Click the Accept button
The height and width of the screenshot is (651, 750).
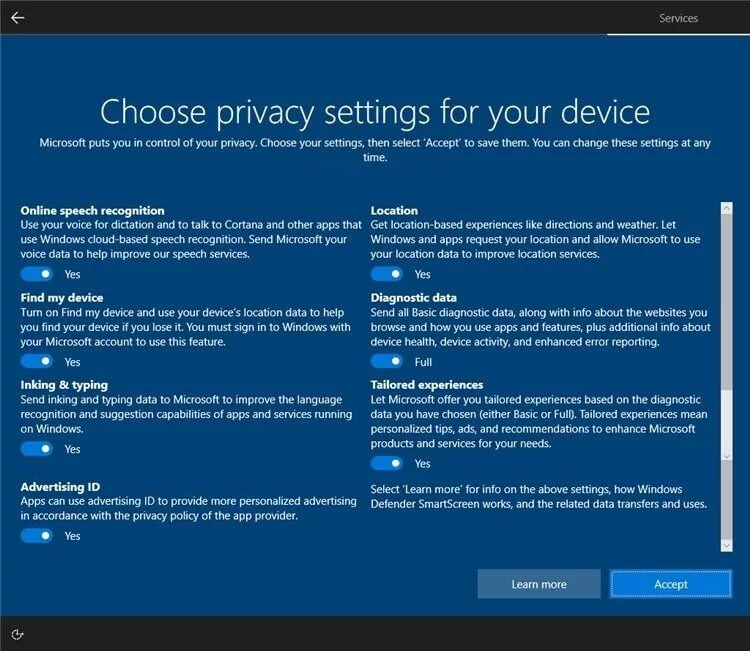coord(671,584)
